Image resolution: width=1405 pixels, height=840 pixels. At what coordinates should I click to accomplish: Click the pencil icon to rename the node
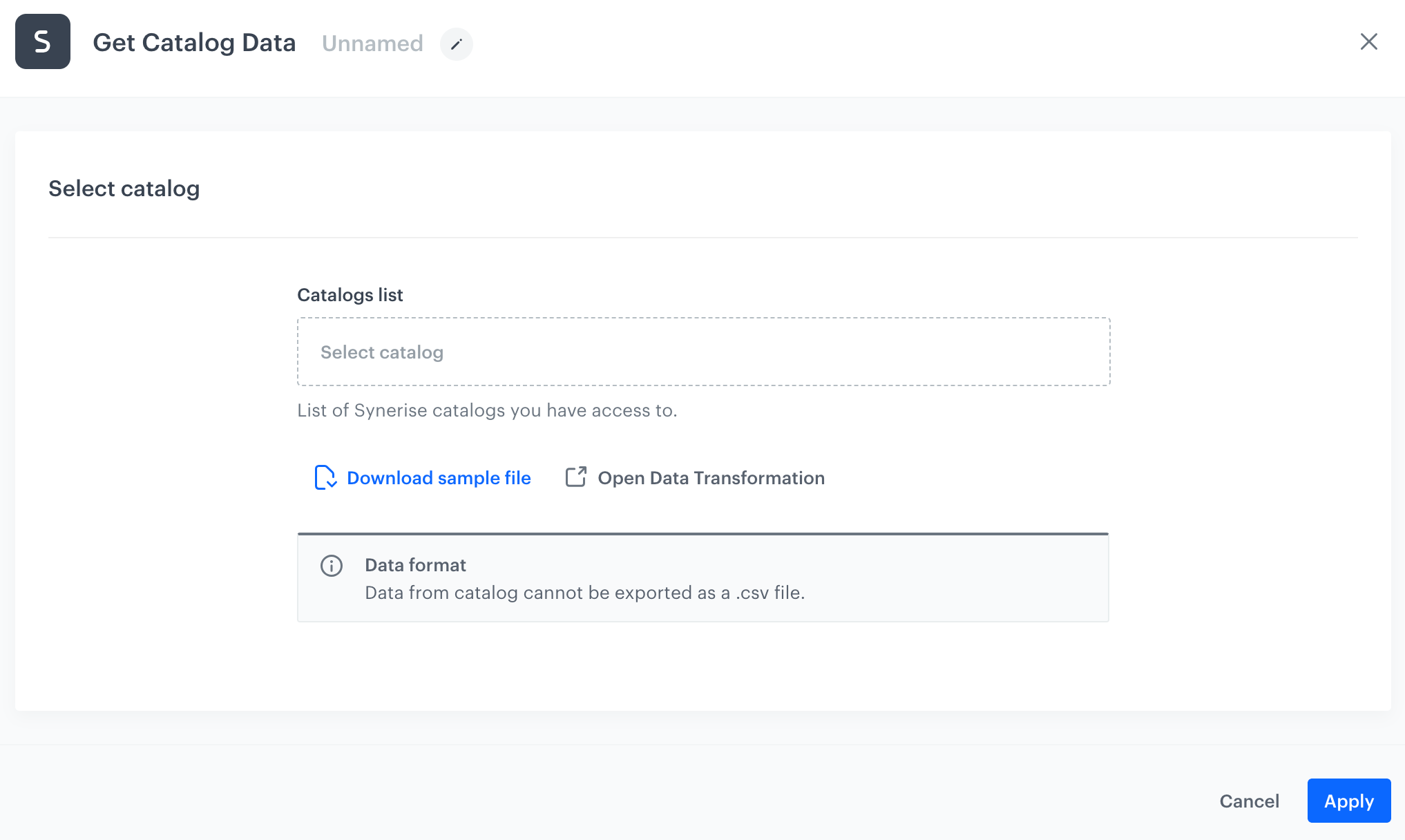pos(456,44)
